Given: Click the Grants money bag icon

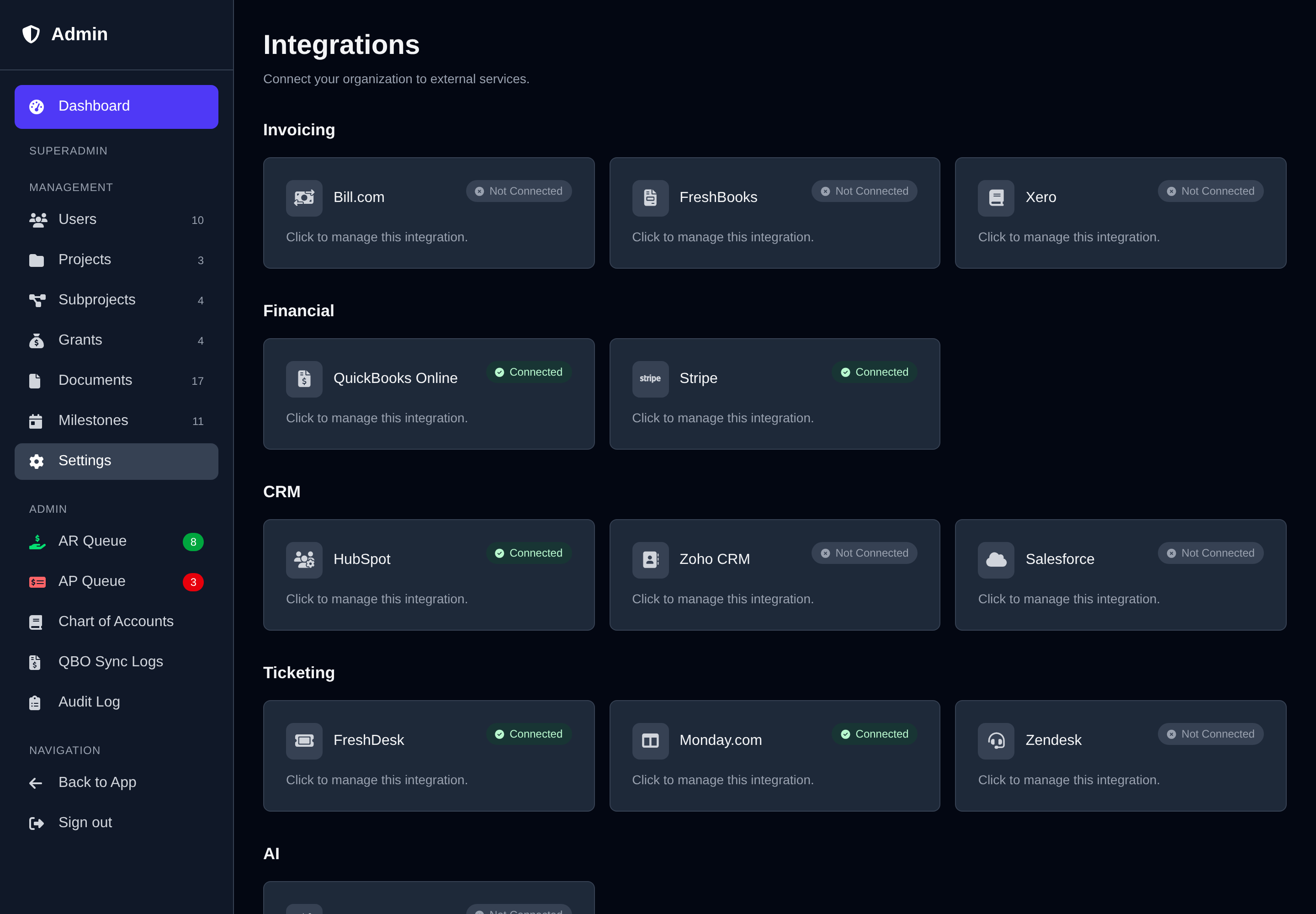Looking at the screenshot, I should pyautogui.click(x=37, y=341).
